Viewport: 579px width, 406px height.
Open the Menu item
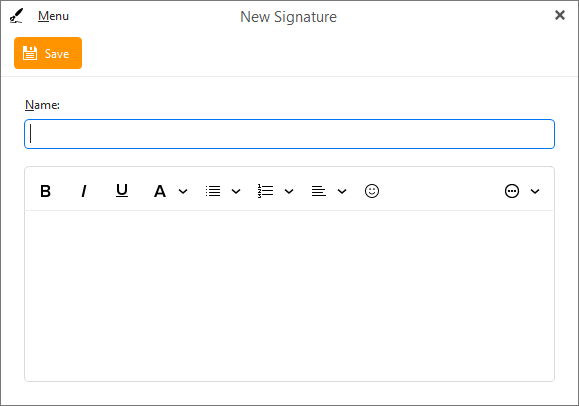coord(53,16)
